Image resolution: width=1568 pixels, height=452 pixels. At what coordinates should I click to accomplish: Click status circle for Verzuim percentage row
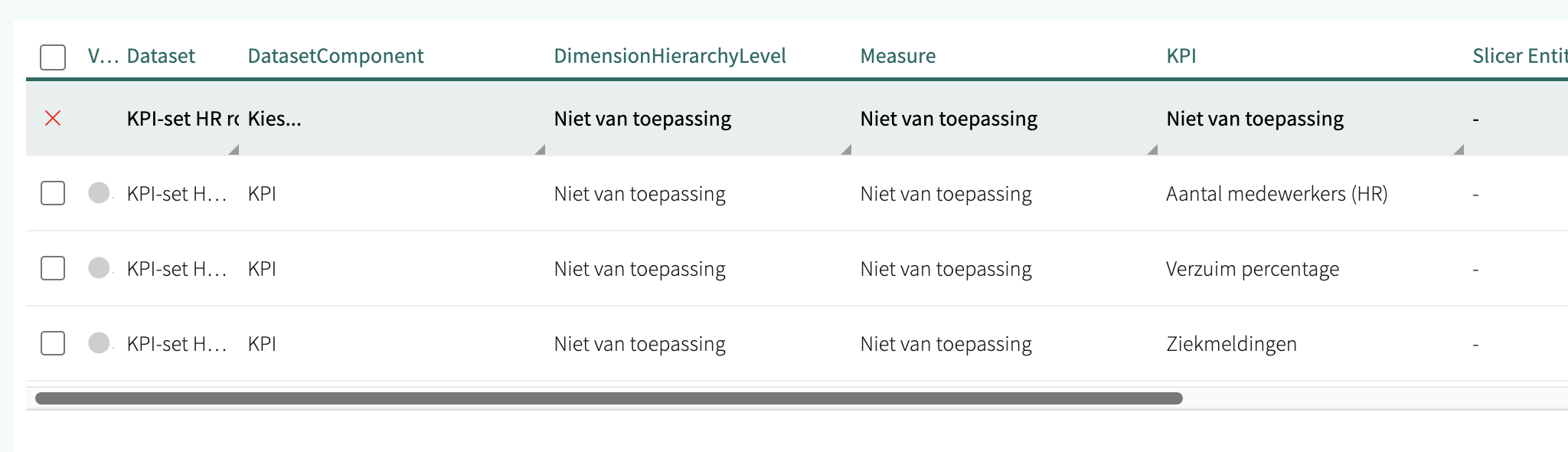99,268
